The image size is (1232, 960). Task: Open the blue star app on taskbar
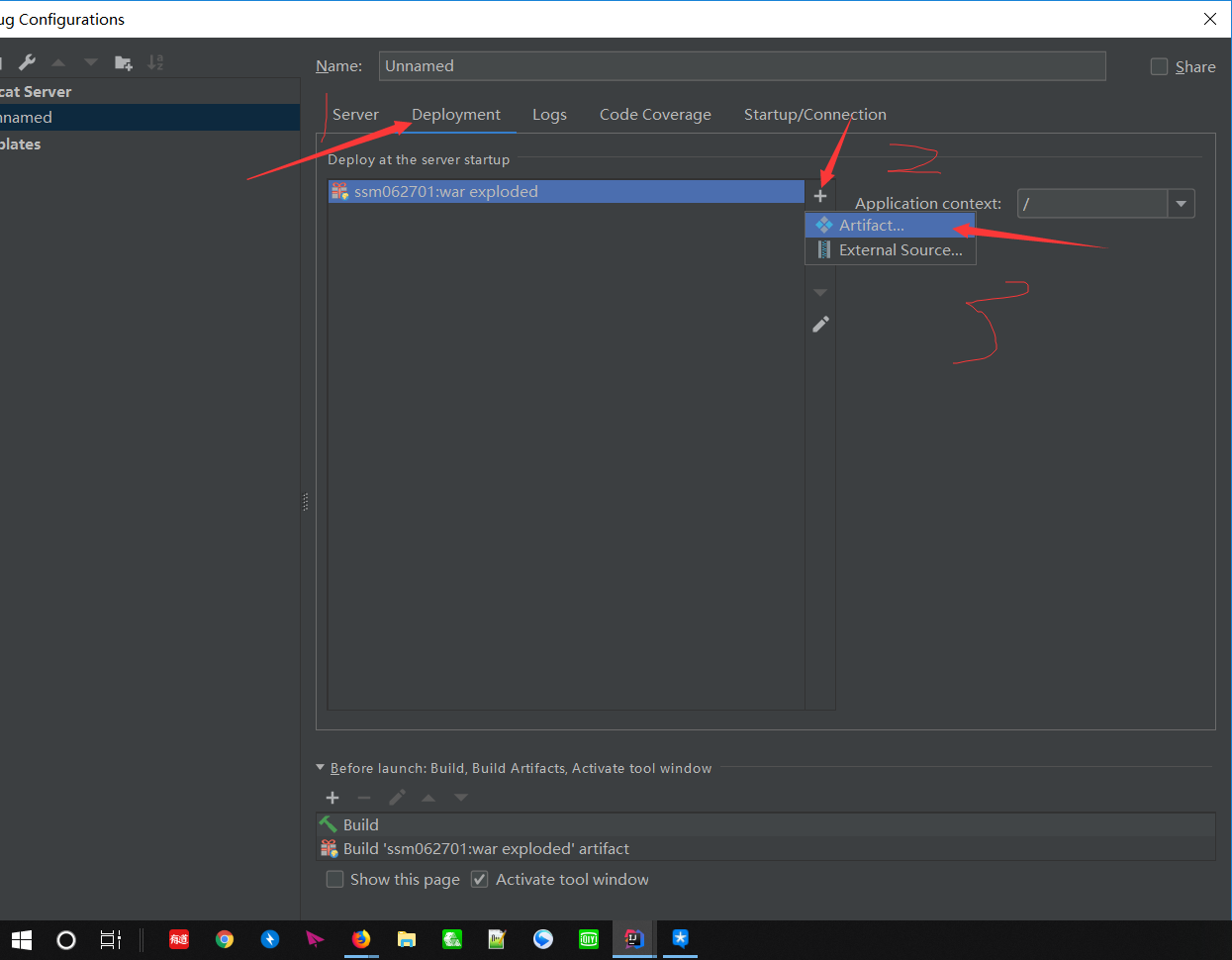pos(680,940)
